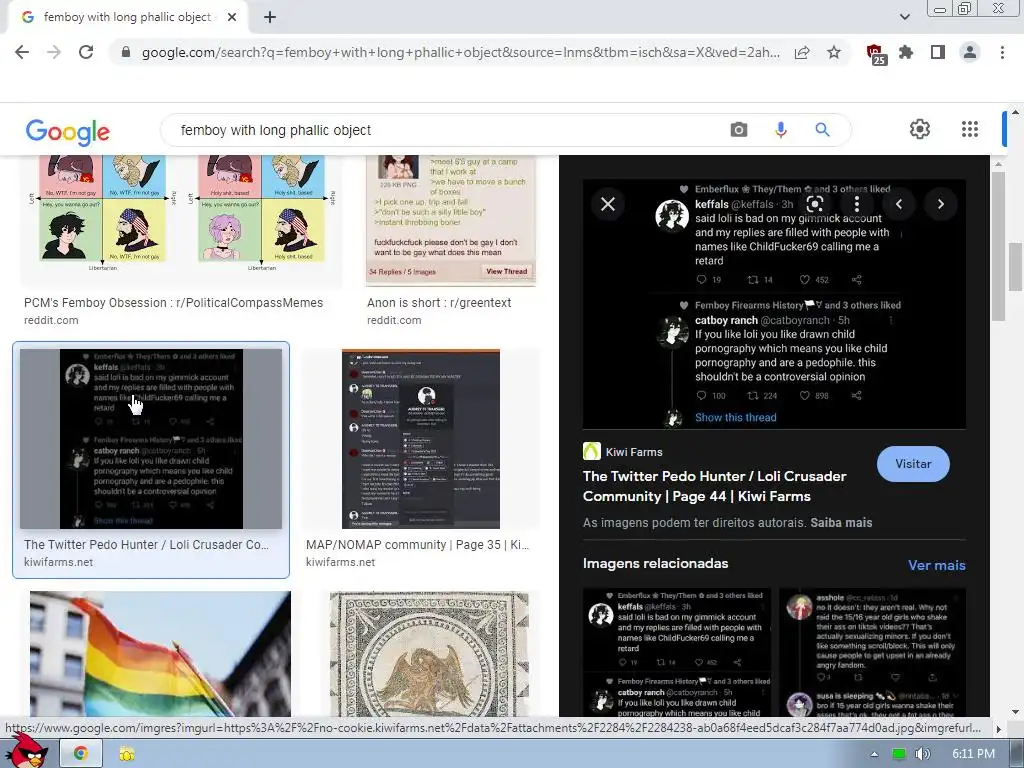Open the preview title link Page 44
1024x768 pixels.
click(x=714, y=486)
